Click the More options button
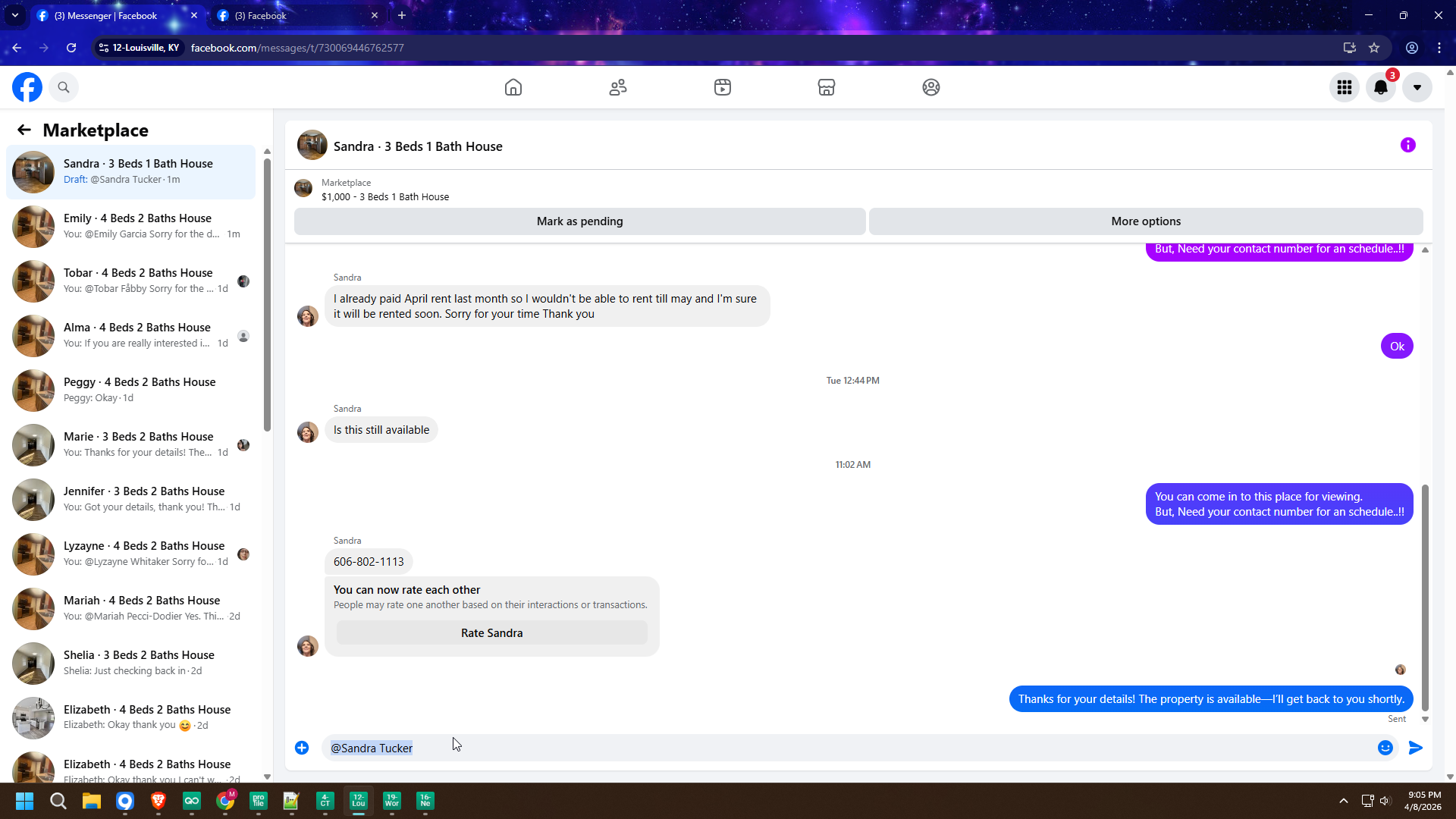Viewport: 1456px width, 819px height. pos(1145,221)
